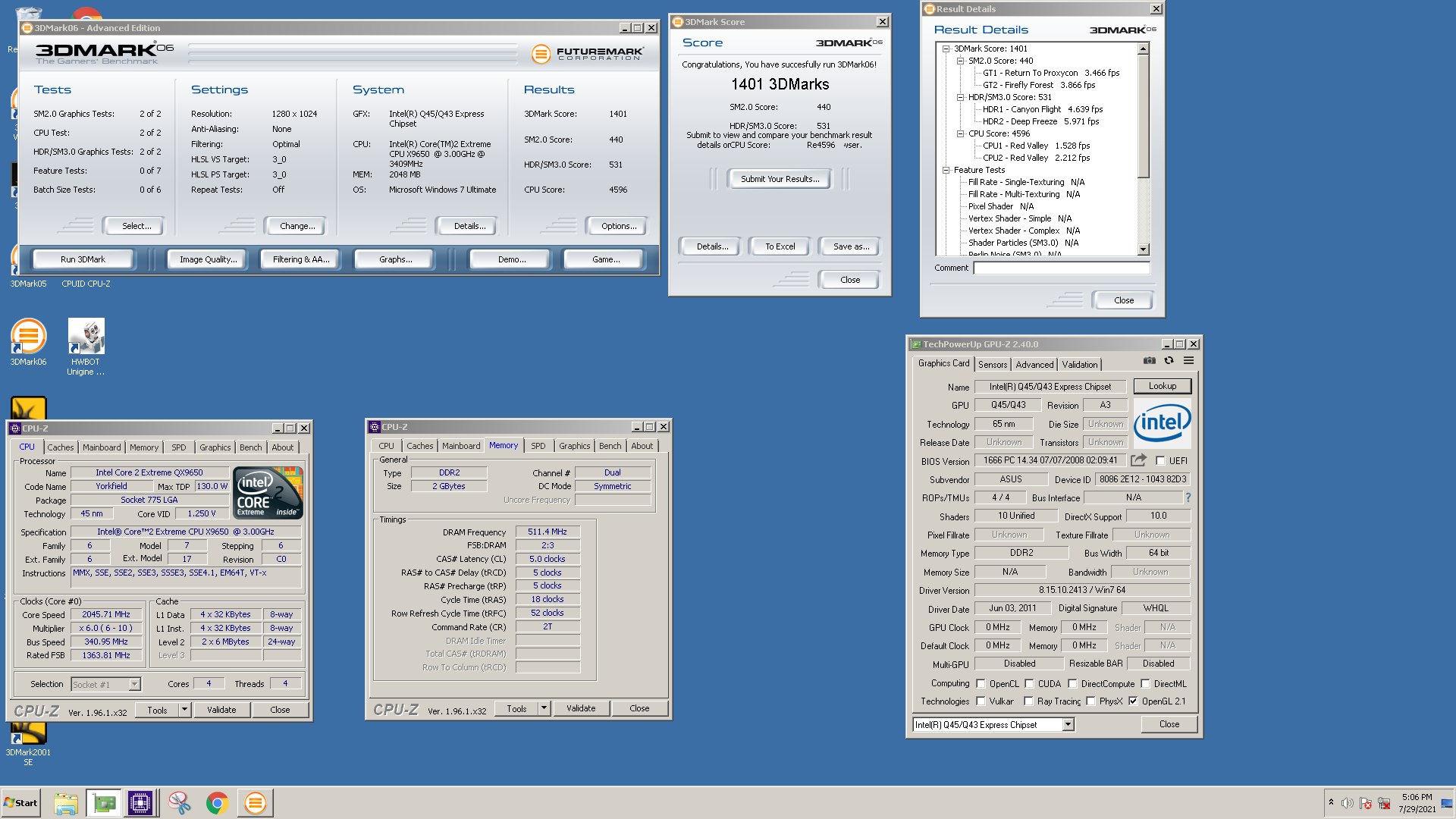The width and height of the screenshot is (1456, 819).
Task: Click the Intel logo in GPU-Z
Action: (x=1162, y=424)
